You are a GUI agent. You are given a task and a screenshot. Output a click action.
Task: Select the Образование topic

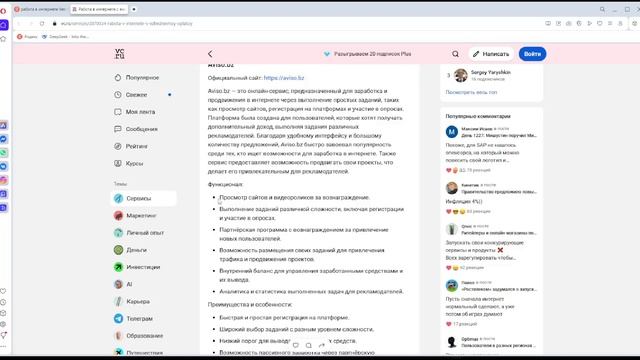click(x=144, y=336)
